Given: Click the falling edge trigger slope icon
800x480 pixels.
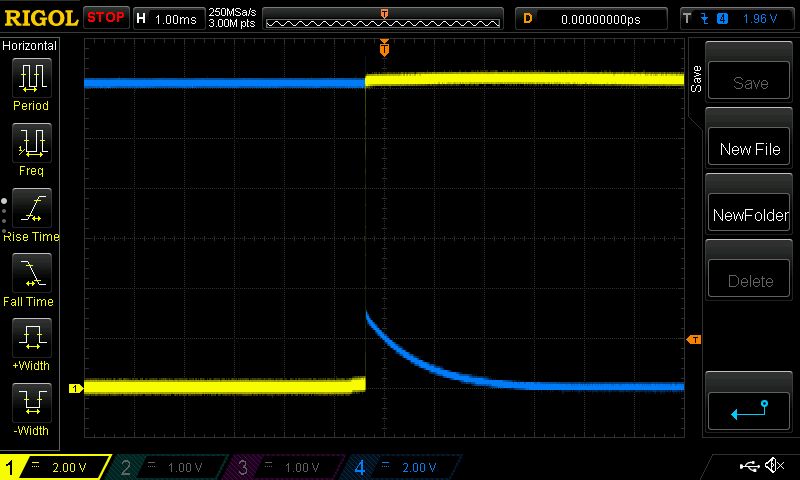Looking at the screenshot, I should point(705,19).
